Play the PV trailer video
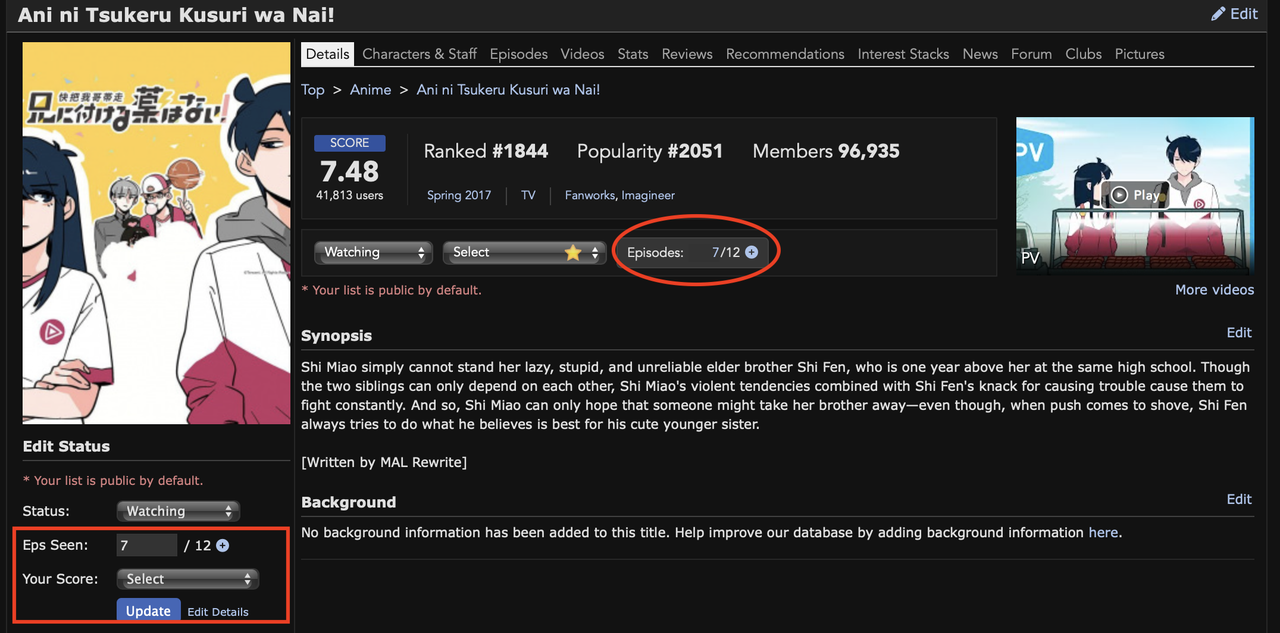The height and width of the screenshot is (633, 1280). point(1134,195)
